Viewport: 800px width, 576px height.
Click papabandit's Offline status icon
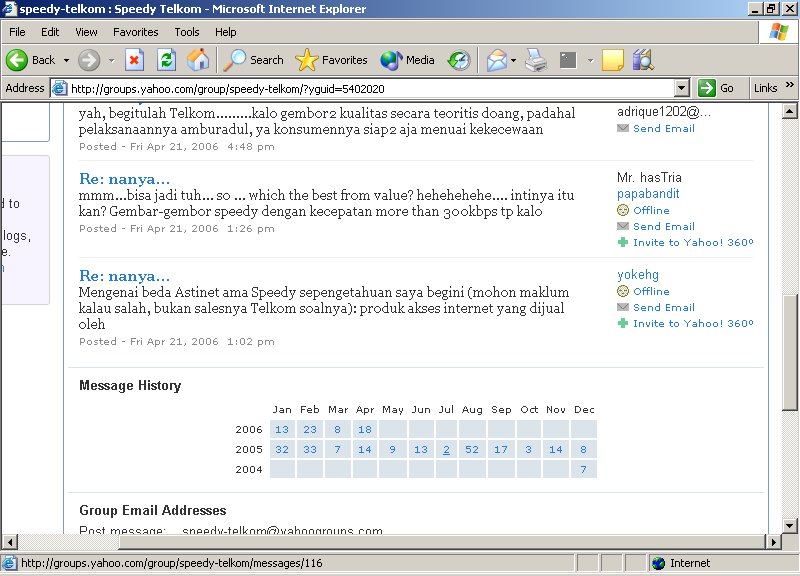coord(623,210)
